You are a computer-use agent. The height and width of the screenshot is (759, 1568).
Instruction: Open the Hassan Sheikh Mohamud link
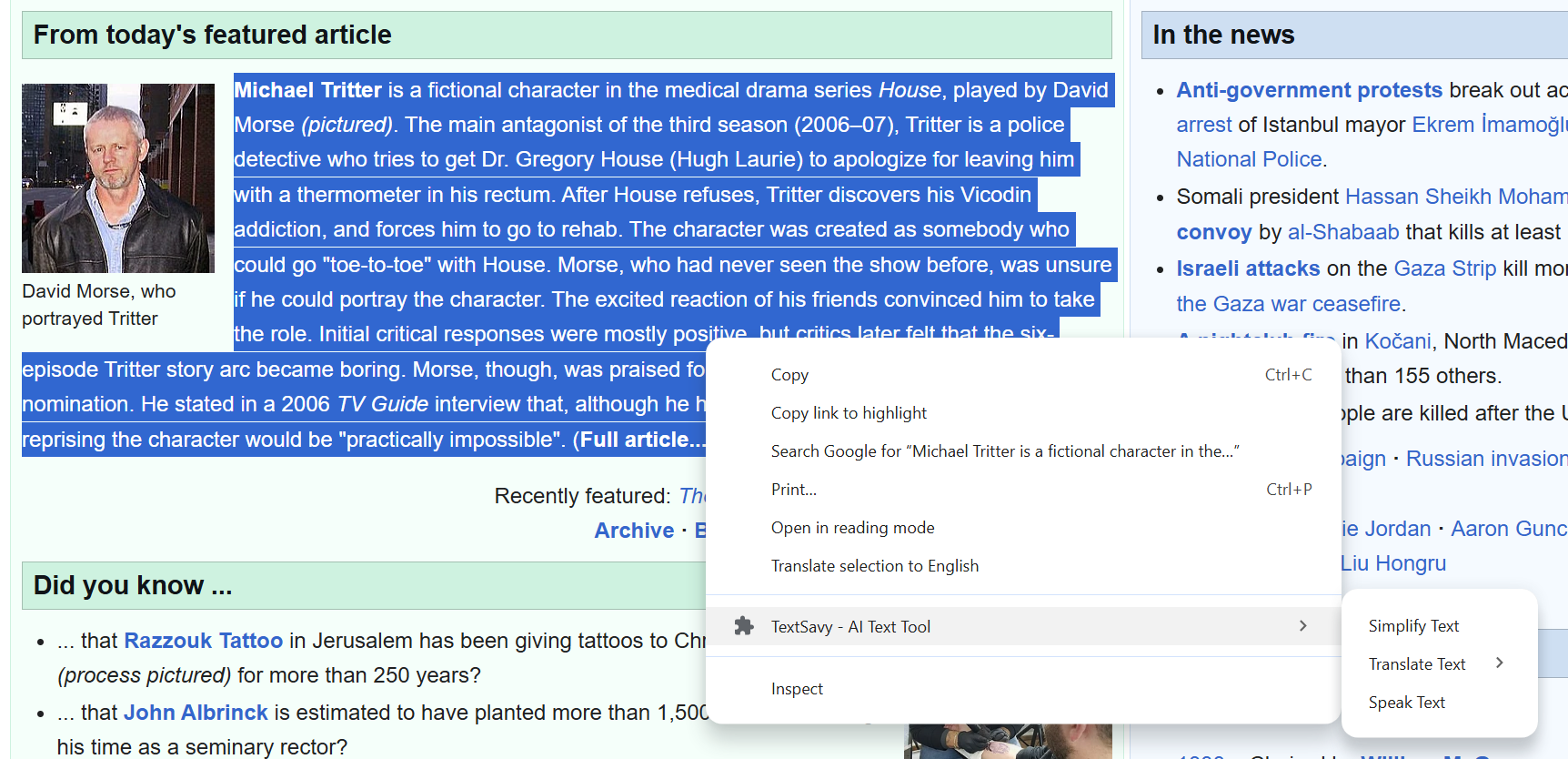point(1455,197)
